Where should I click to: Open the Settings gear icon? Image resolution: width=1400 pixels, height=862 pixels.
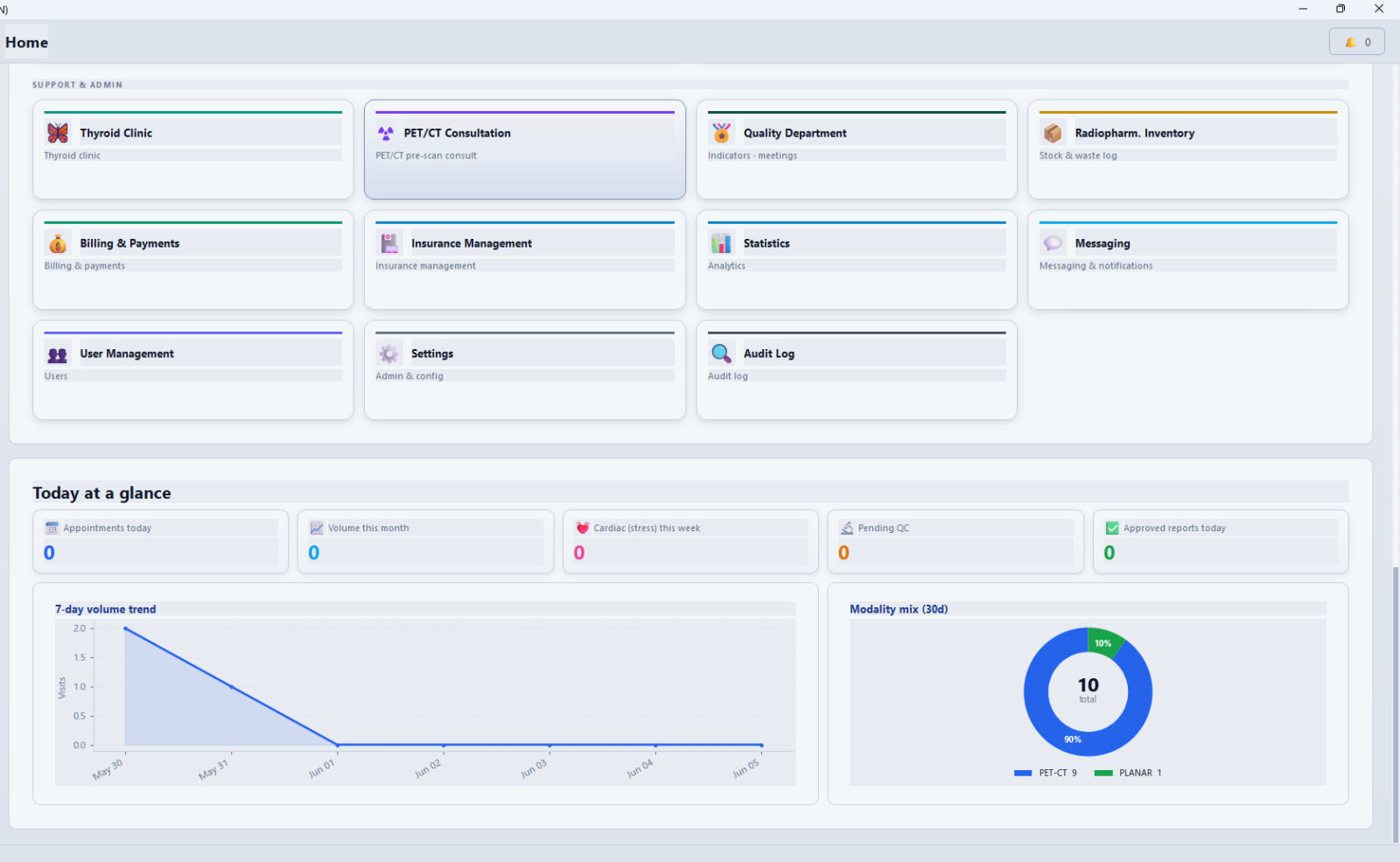coord(389,354)
